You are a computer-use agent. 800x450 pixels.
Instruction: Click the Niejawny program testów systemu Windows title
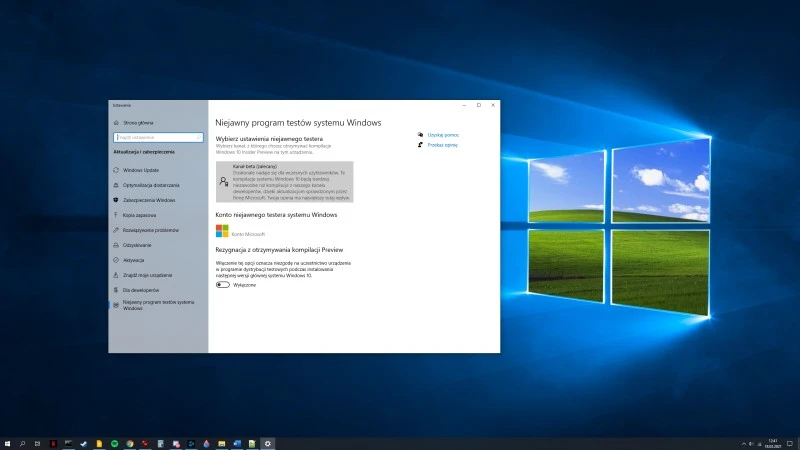[298, 122]
